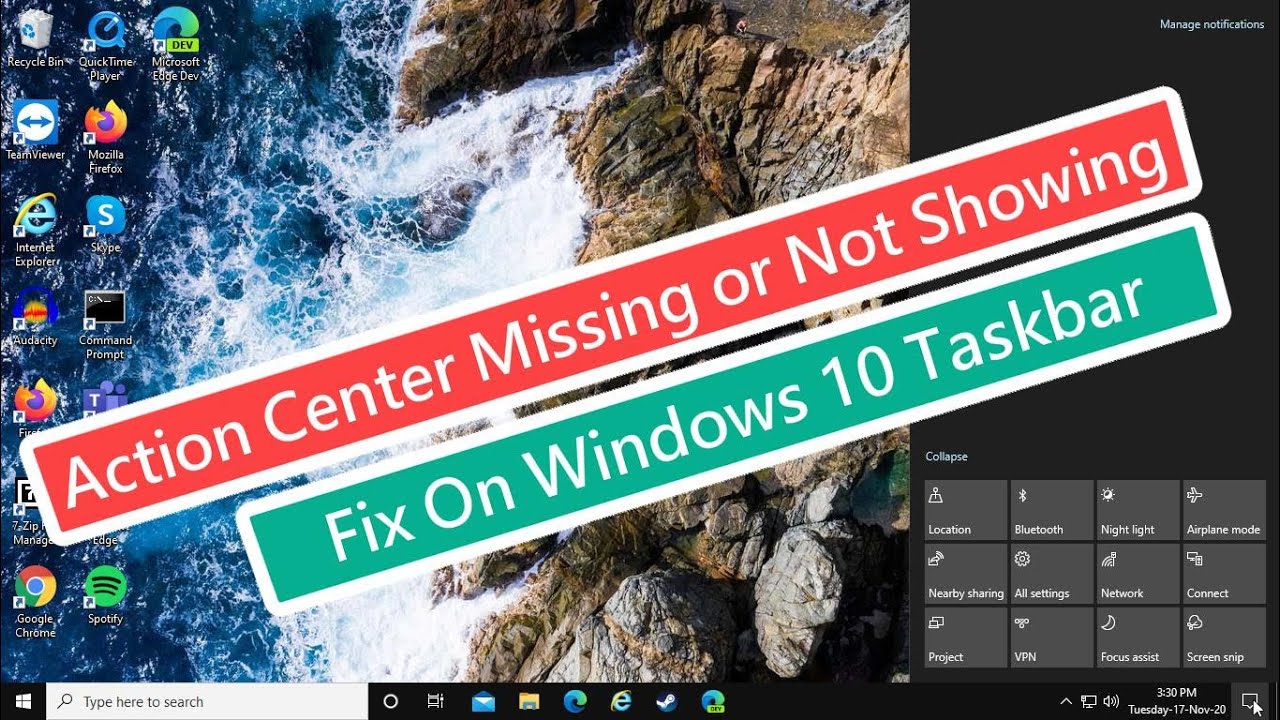The image size is (1280, 720).
Task: Click the Microsoft Teams desktop icon
Action: (x=105, y=400)
